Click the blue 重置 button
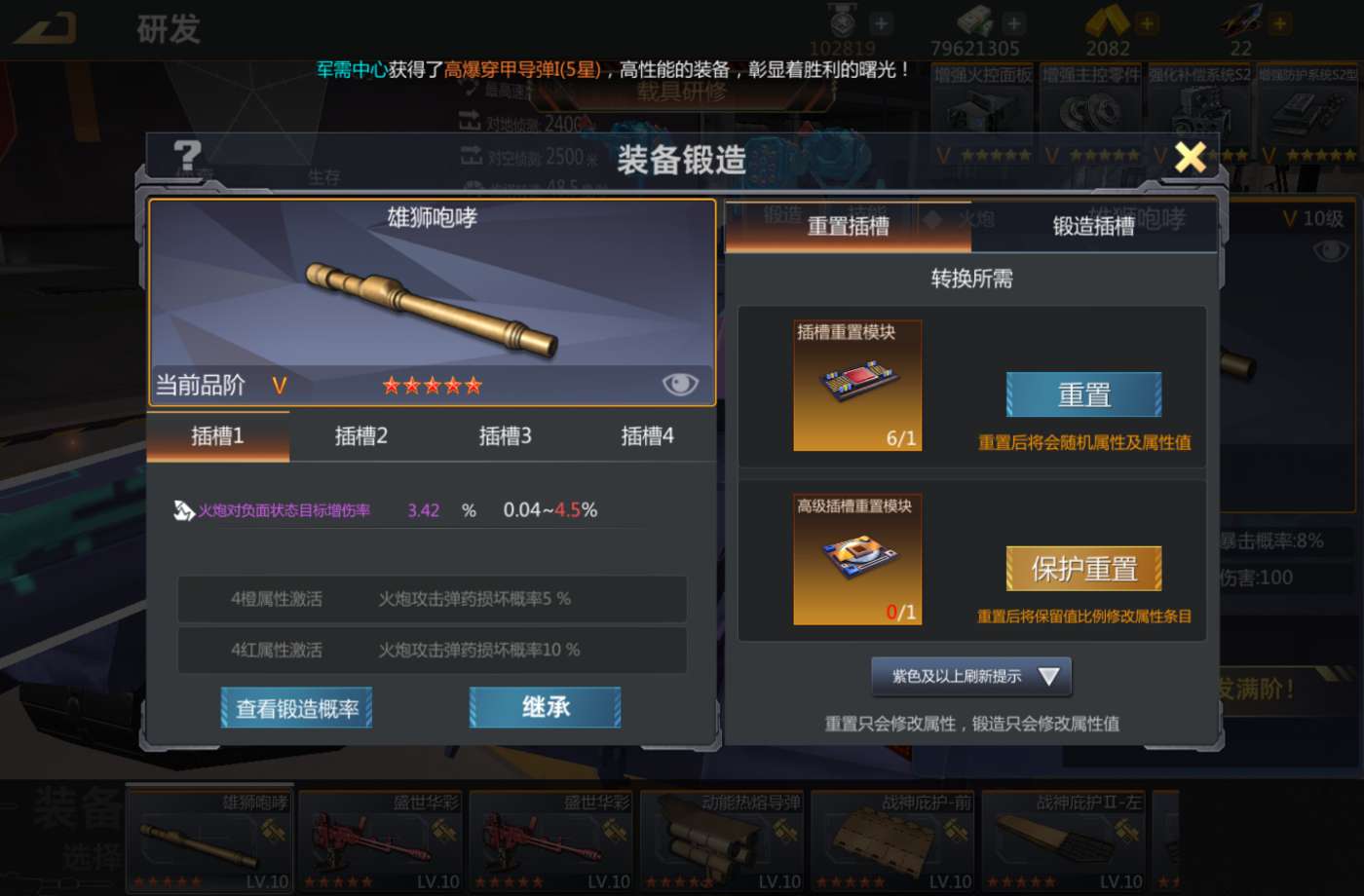 pos(1083,394)
